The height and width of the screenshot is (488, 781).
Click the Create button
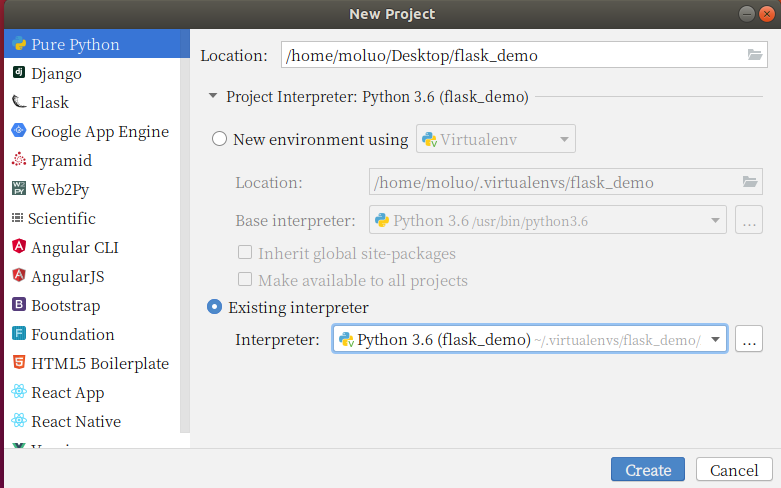[648, 470]
